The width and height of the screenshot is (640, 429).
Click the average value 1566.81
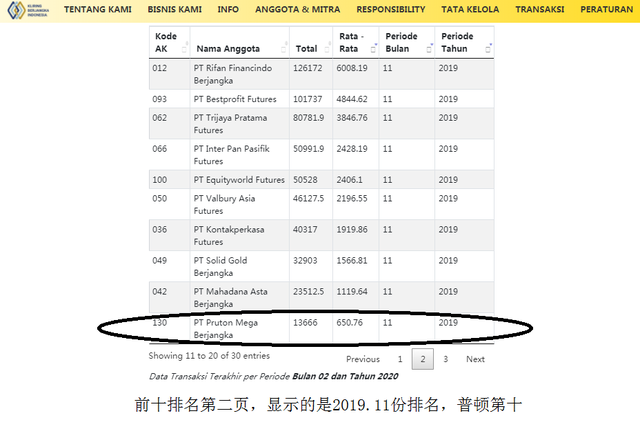(352, 261)
